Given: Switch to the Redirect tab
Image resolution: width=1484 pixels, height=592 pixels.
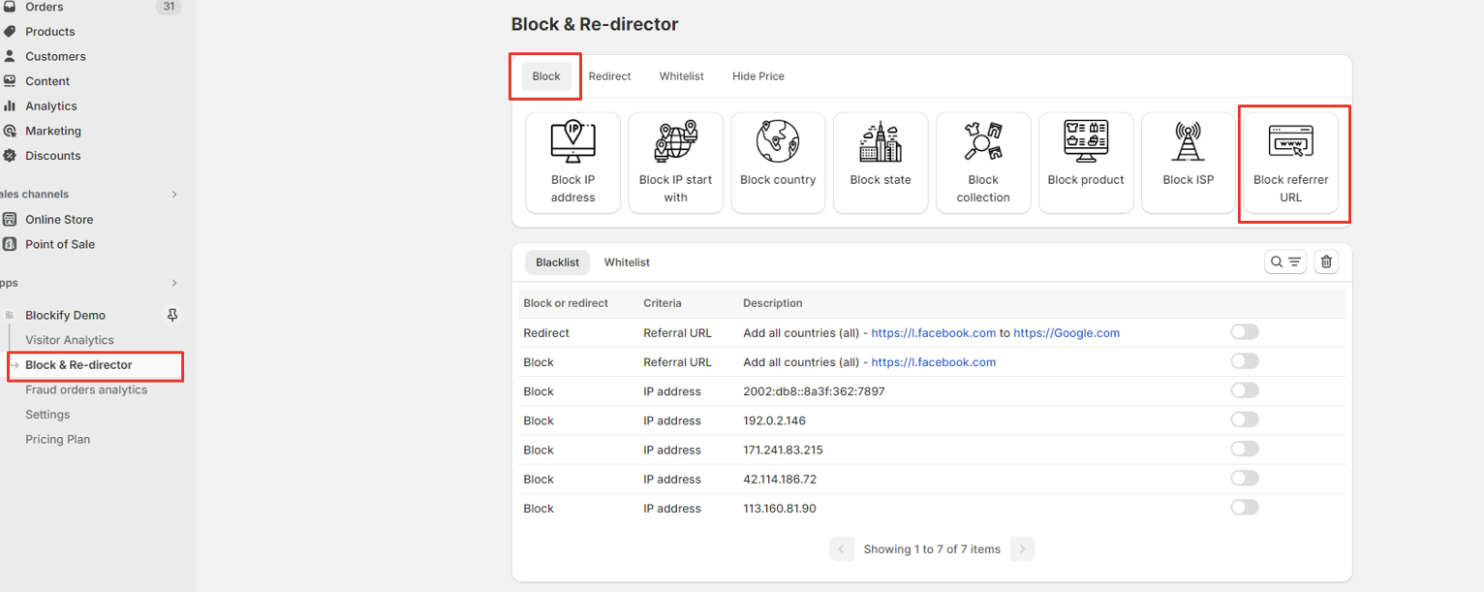Looking at the screenshot, I should pos(610,76).
